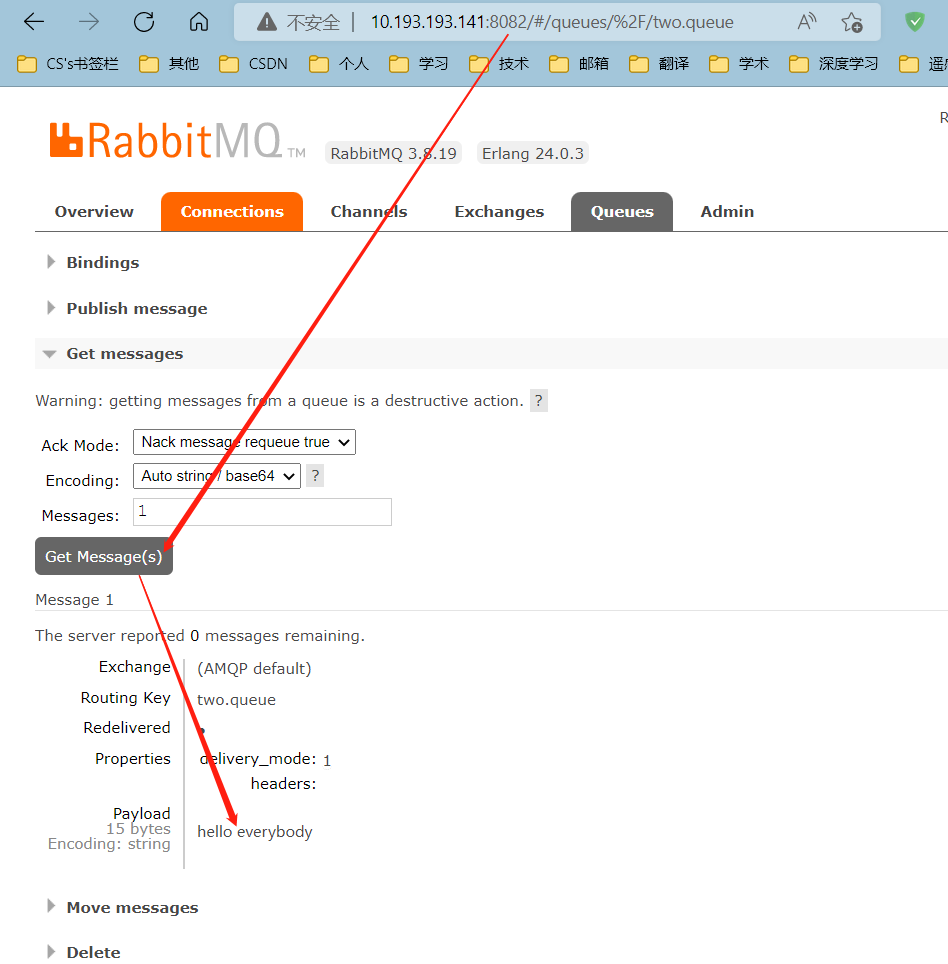Click the (AMQP default) exchange value
Image resolution: width=948 pixels, height=964 pixels.
(254, 669)
